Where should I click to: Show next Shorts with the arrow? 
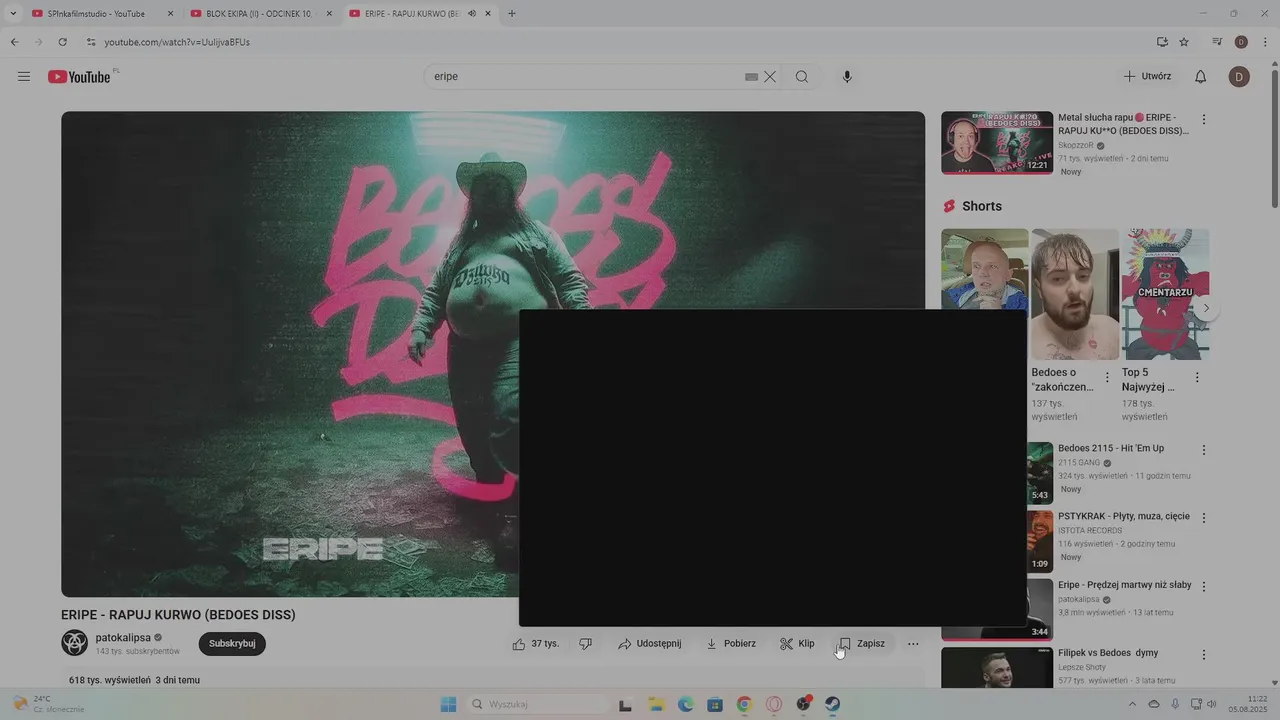[x=1207, y=309]
